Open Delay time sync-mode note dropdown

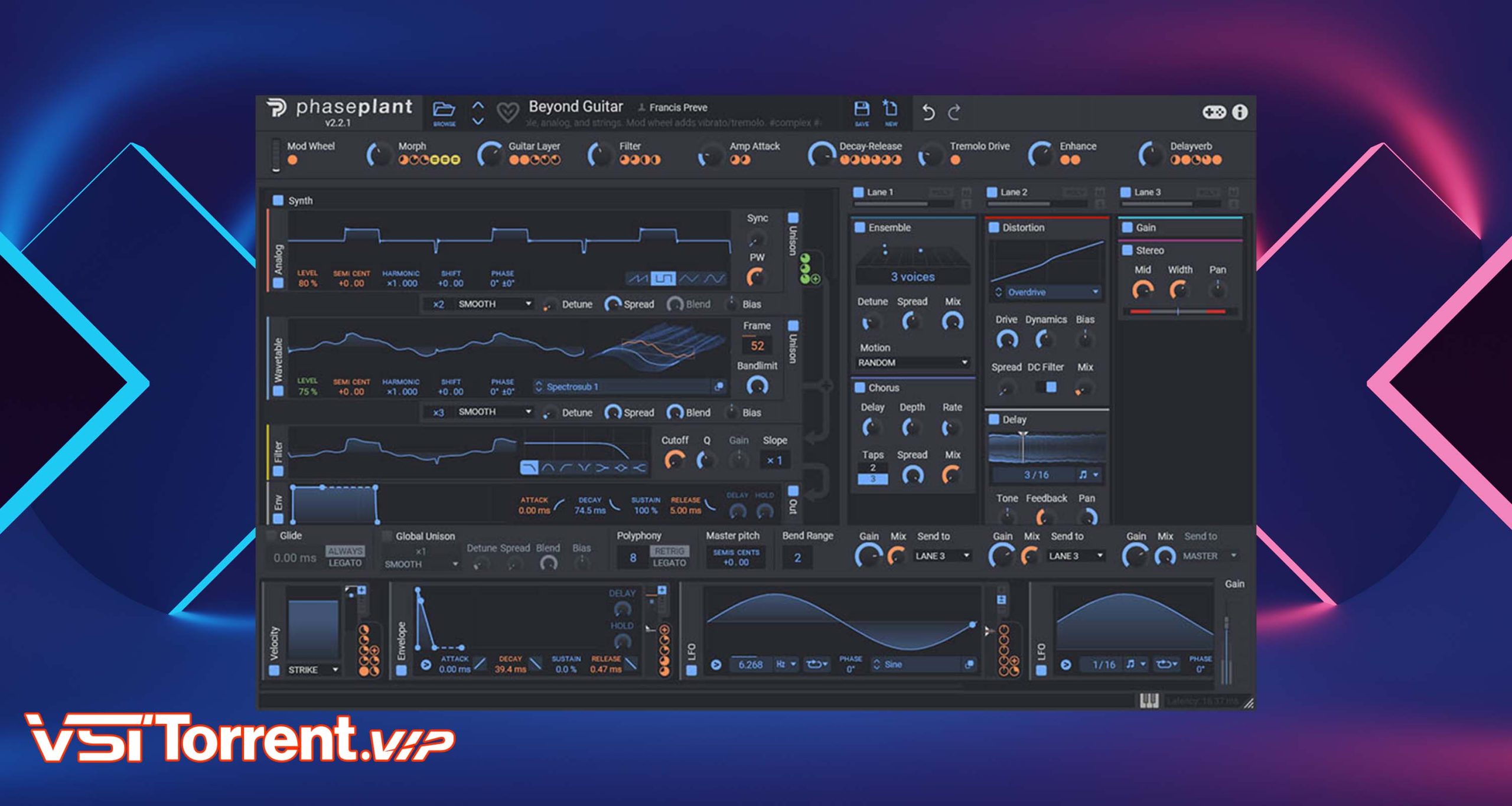(x=1089, y=475)
